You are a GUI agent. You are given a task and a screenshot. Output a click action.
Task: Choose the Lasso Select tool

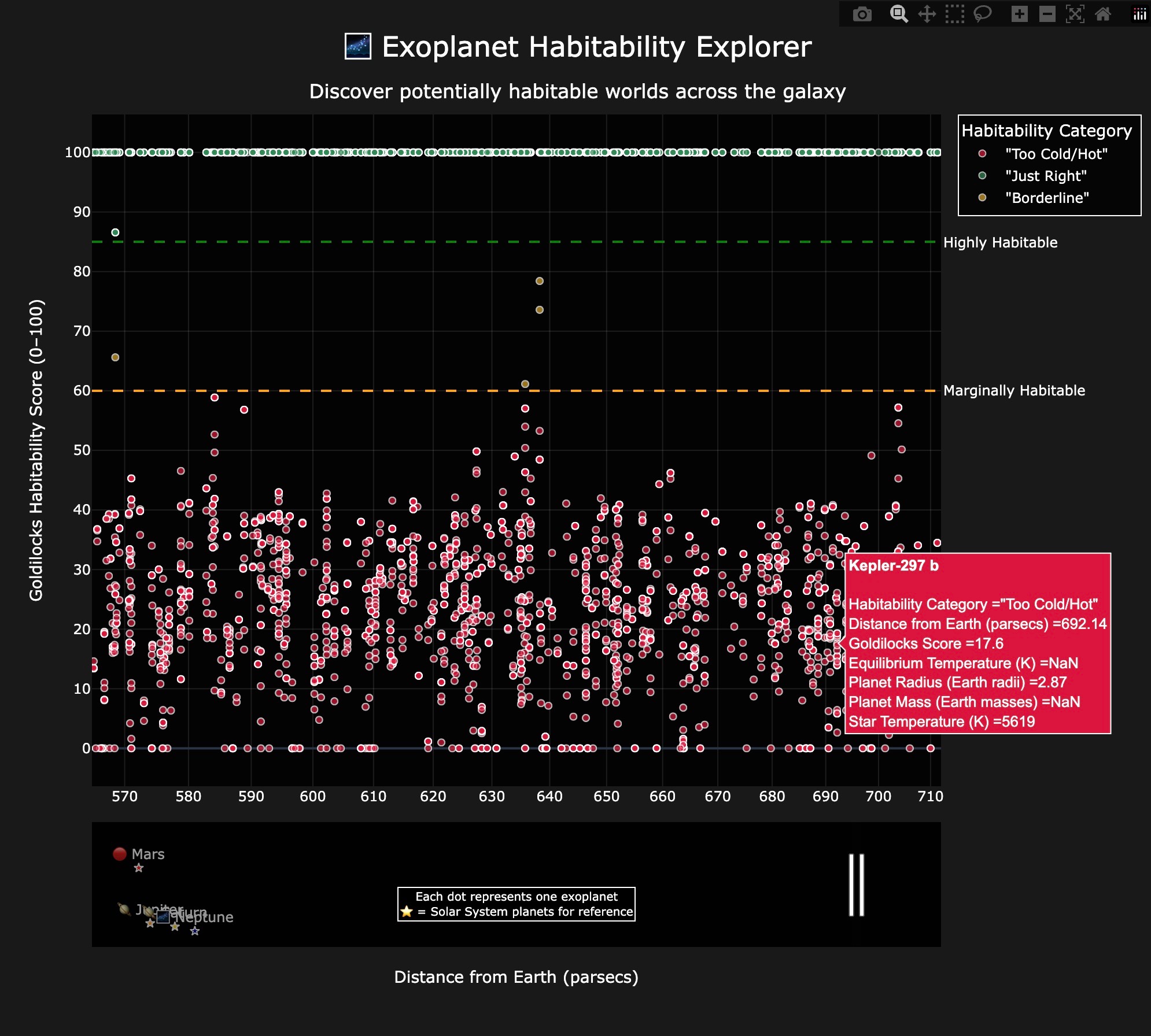point(982,14)
